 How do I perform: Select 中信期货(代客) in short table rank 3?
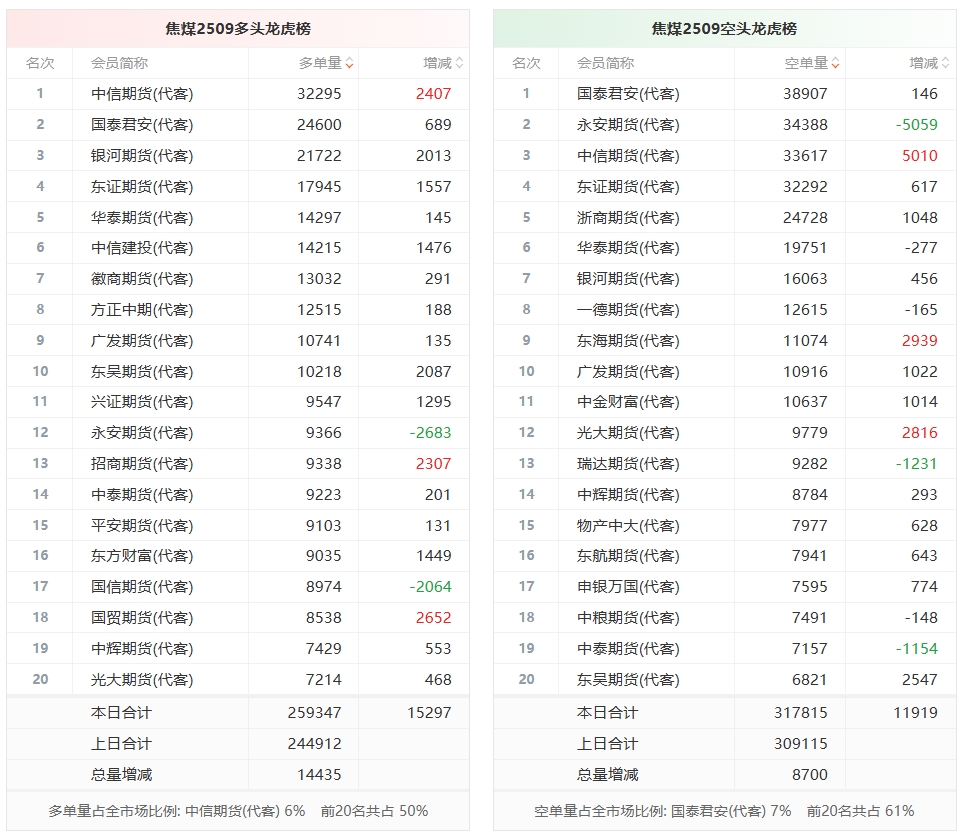628,155
